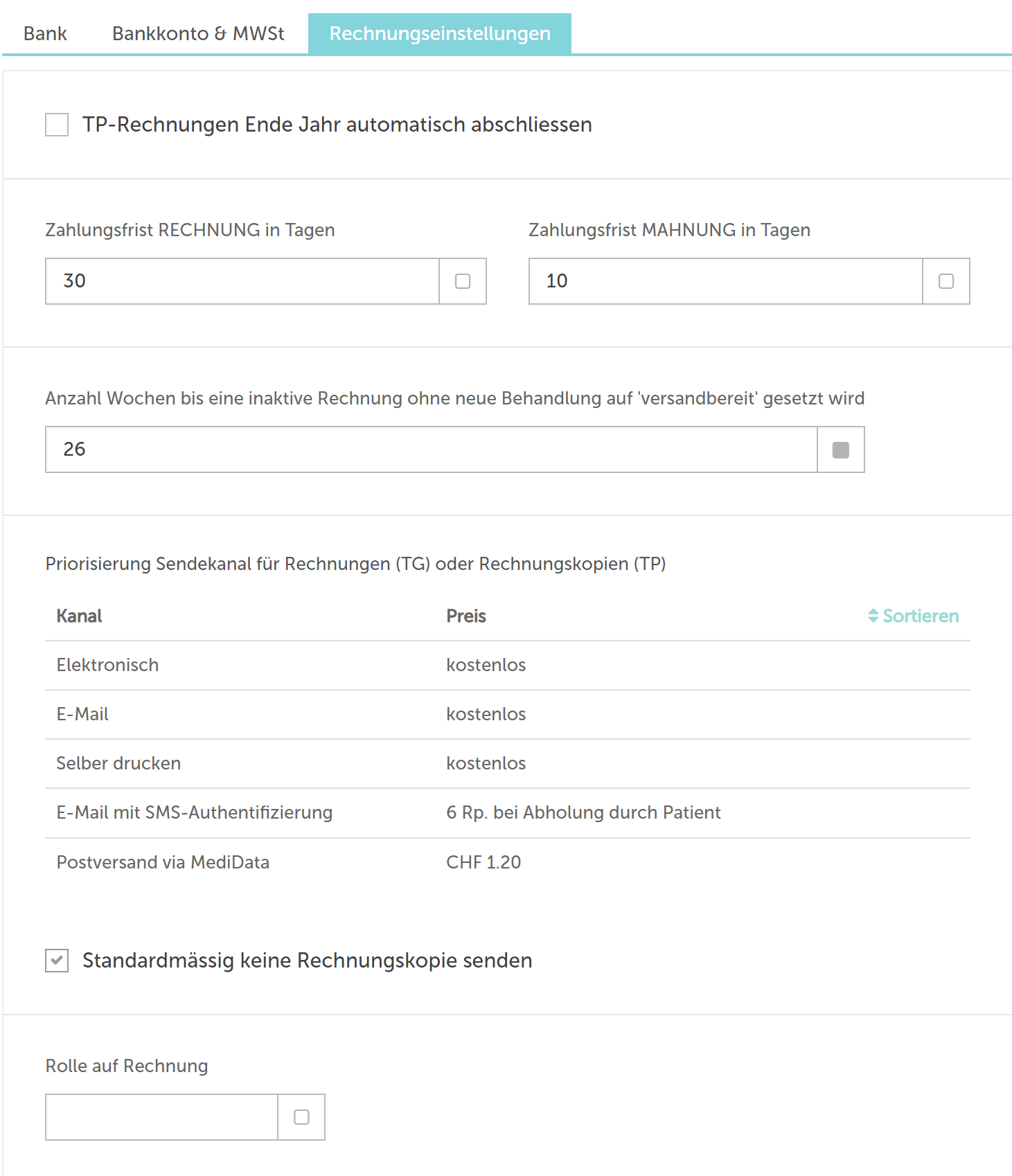
Task: Focus the weeks input showing 26
Action: pos(432,449)
